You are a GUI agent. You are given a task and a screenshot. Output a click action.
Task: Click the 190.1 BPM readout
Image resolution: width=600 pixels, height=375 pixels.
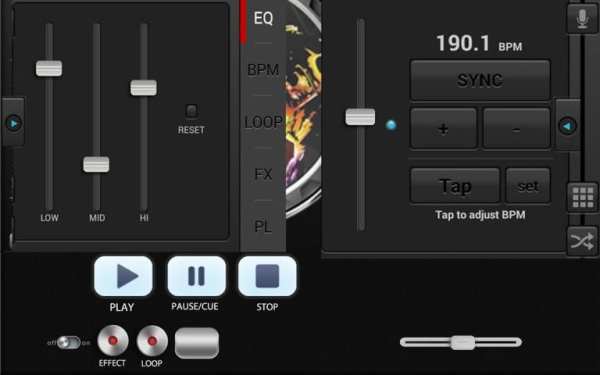(479, 43)
